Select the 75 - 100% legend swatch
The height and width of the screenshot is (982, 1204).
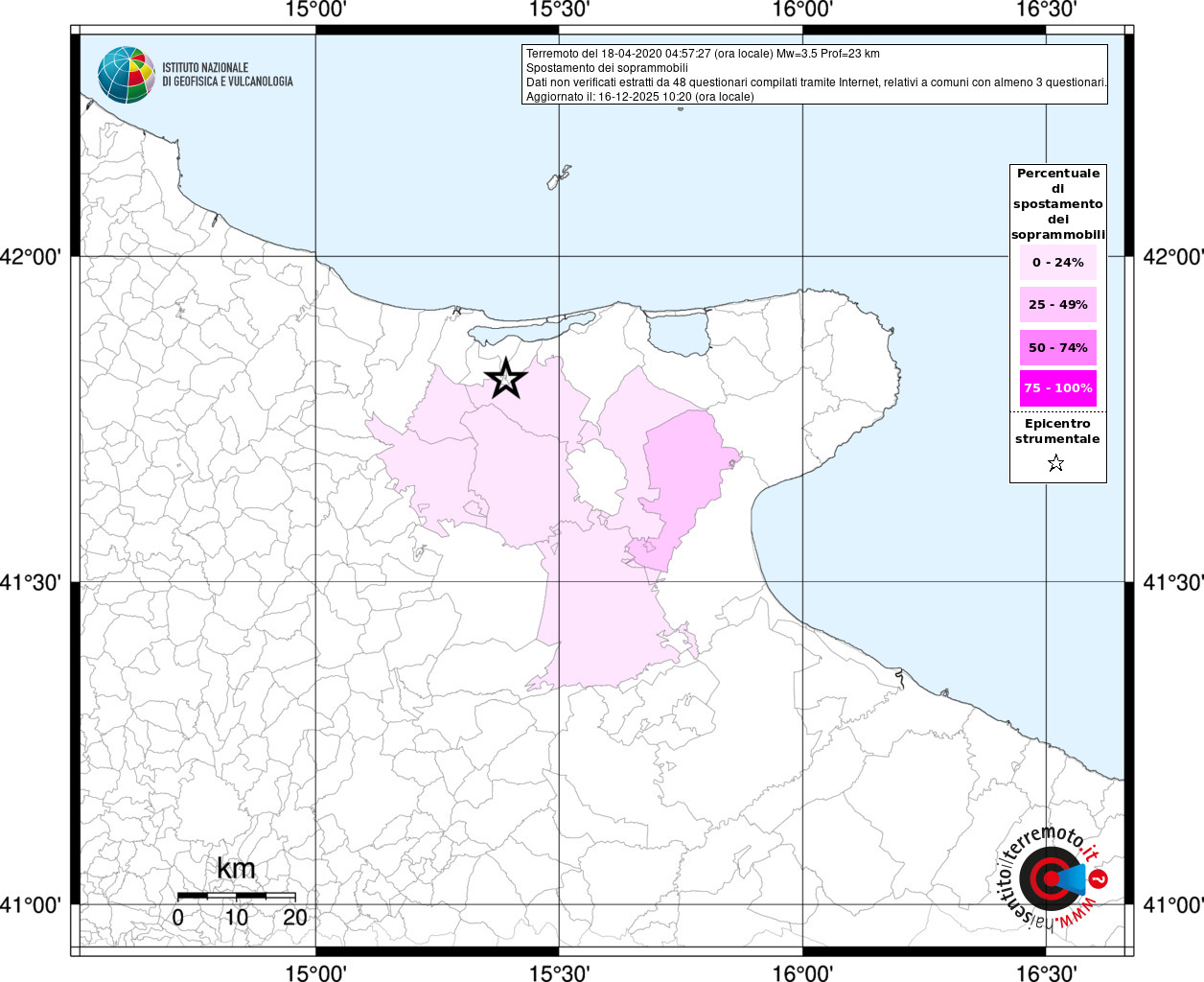pyautogui.click(x=1057, y=388)
